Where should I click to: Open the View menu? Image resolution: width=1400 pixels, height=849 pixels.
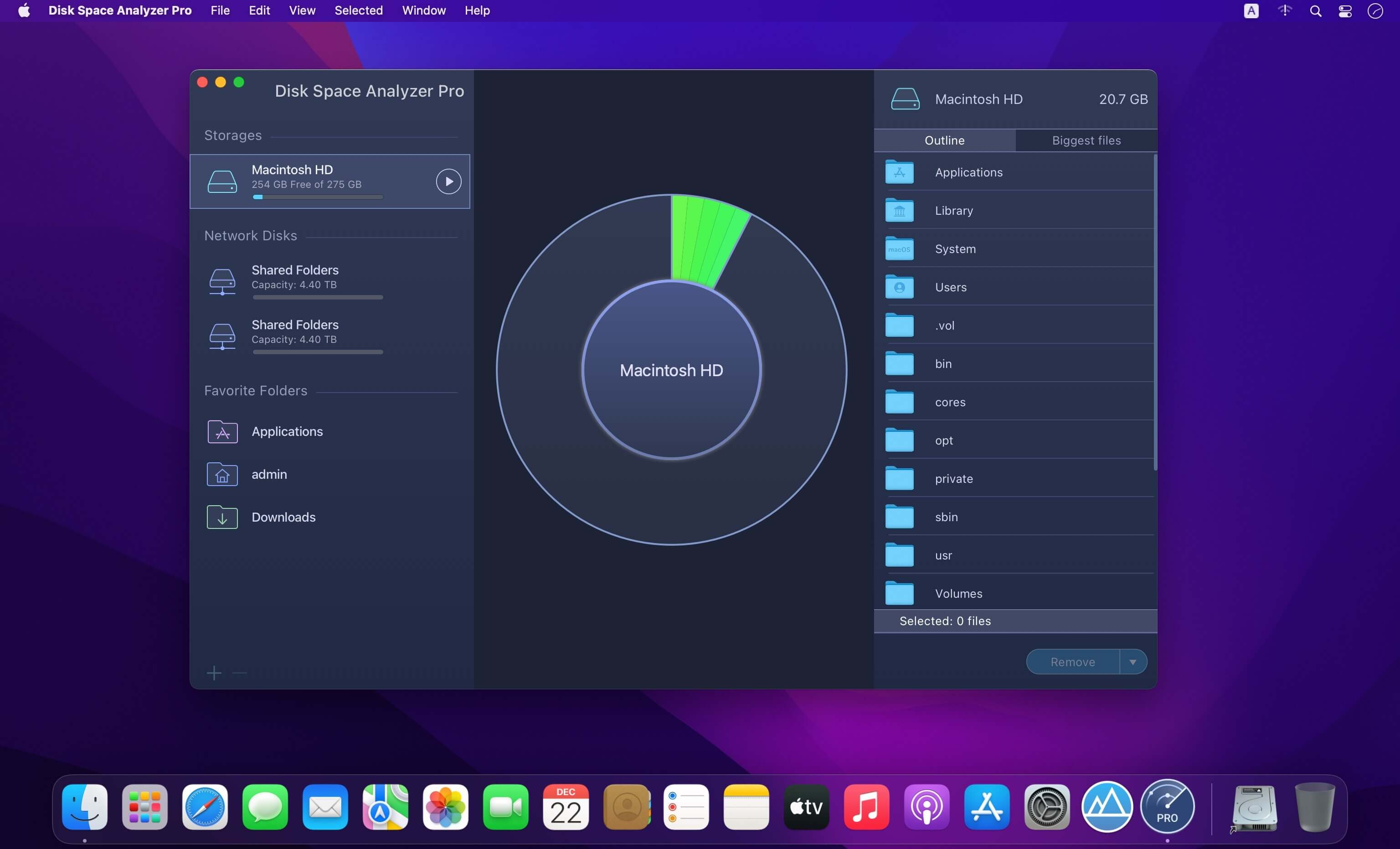302,10
